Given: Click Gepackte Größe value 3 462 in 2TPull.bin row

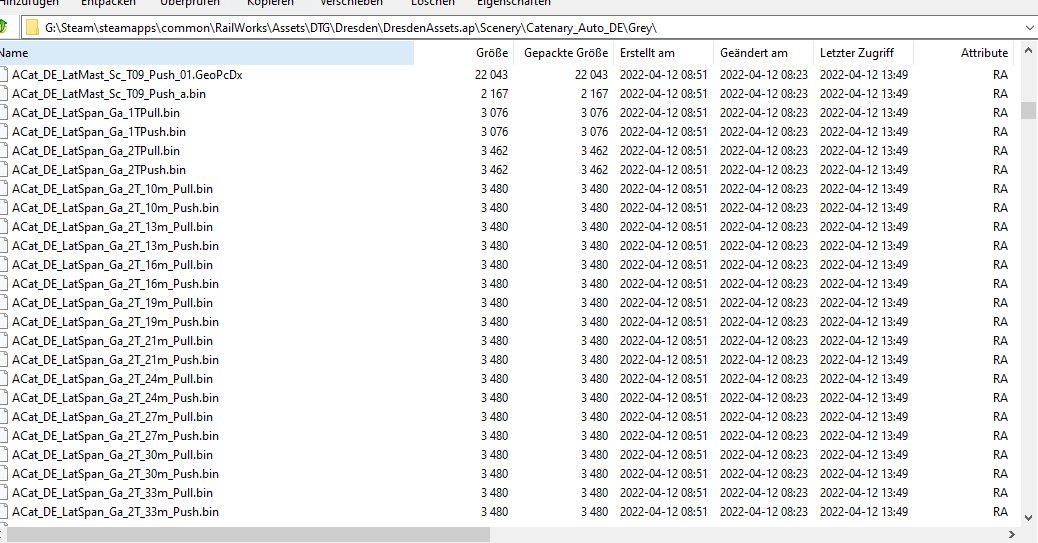Looking at the screenshot, I should coord(594,151).
